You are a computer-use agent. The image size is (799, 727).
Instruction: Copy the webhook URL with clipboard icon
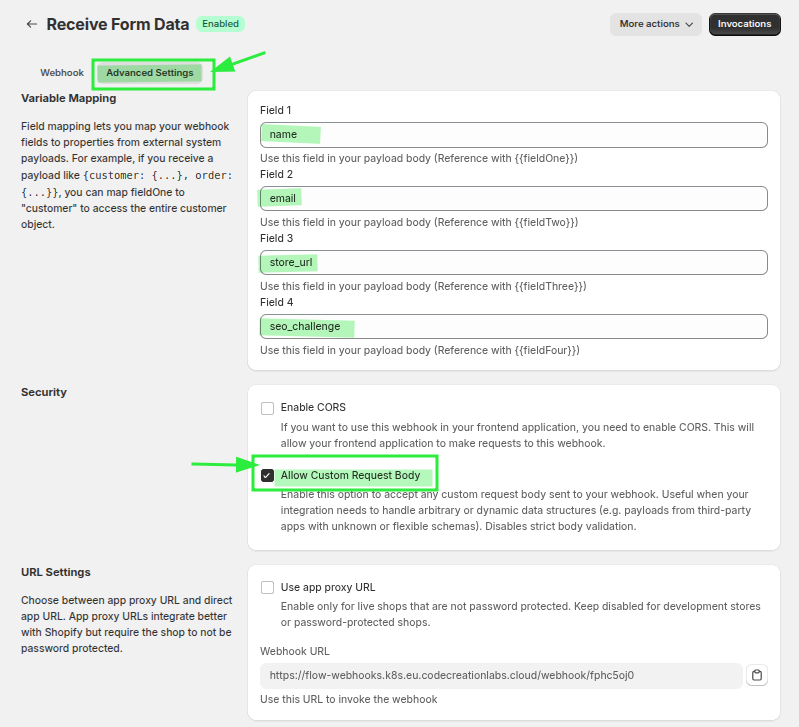click(x=757, y=676)
